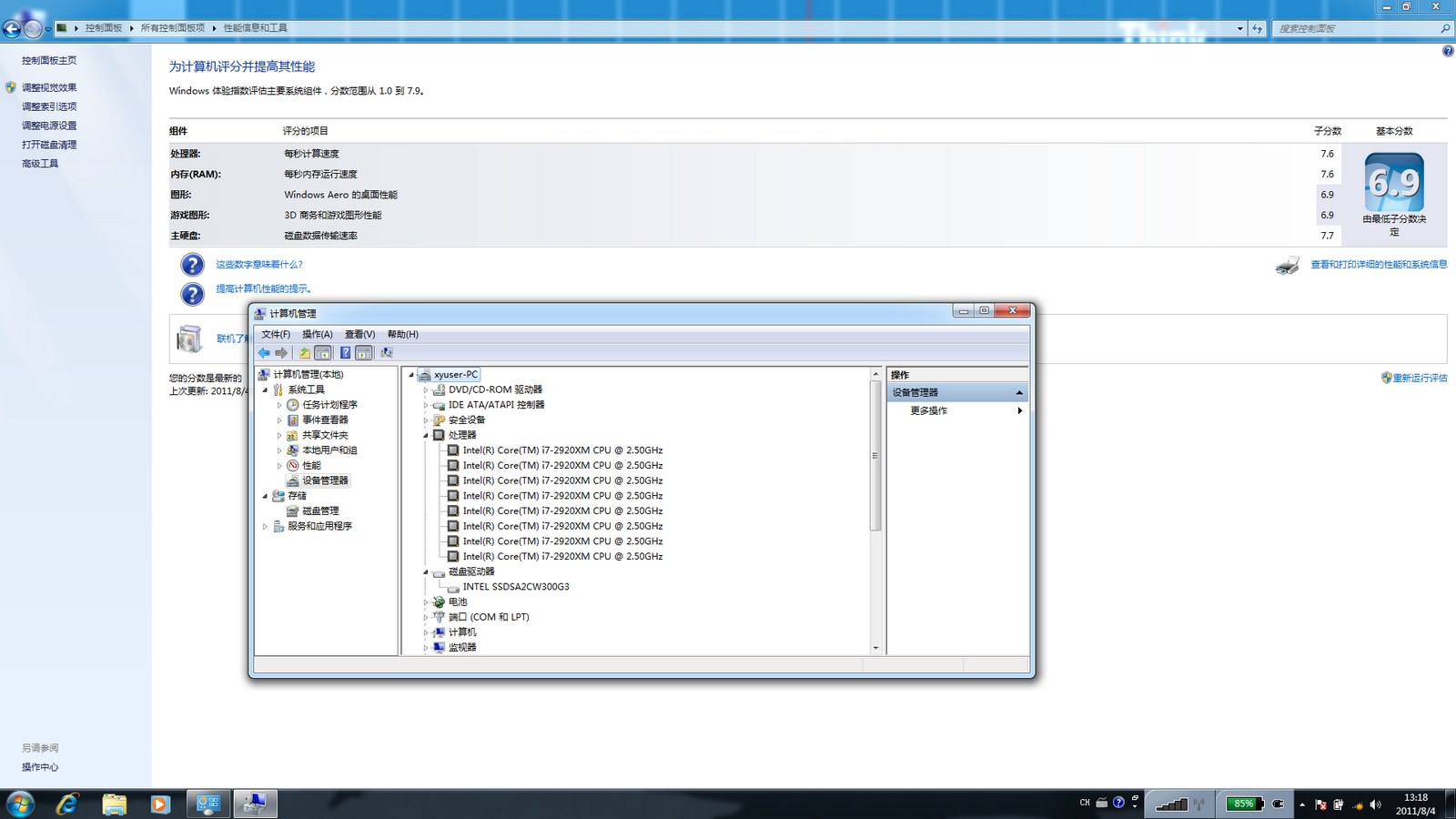Toggle the show/hide console tree toolbar icon
The width and height of the screenshot is (1456, 819).
point(323,353)
